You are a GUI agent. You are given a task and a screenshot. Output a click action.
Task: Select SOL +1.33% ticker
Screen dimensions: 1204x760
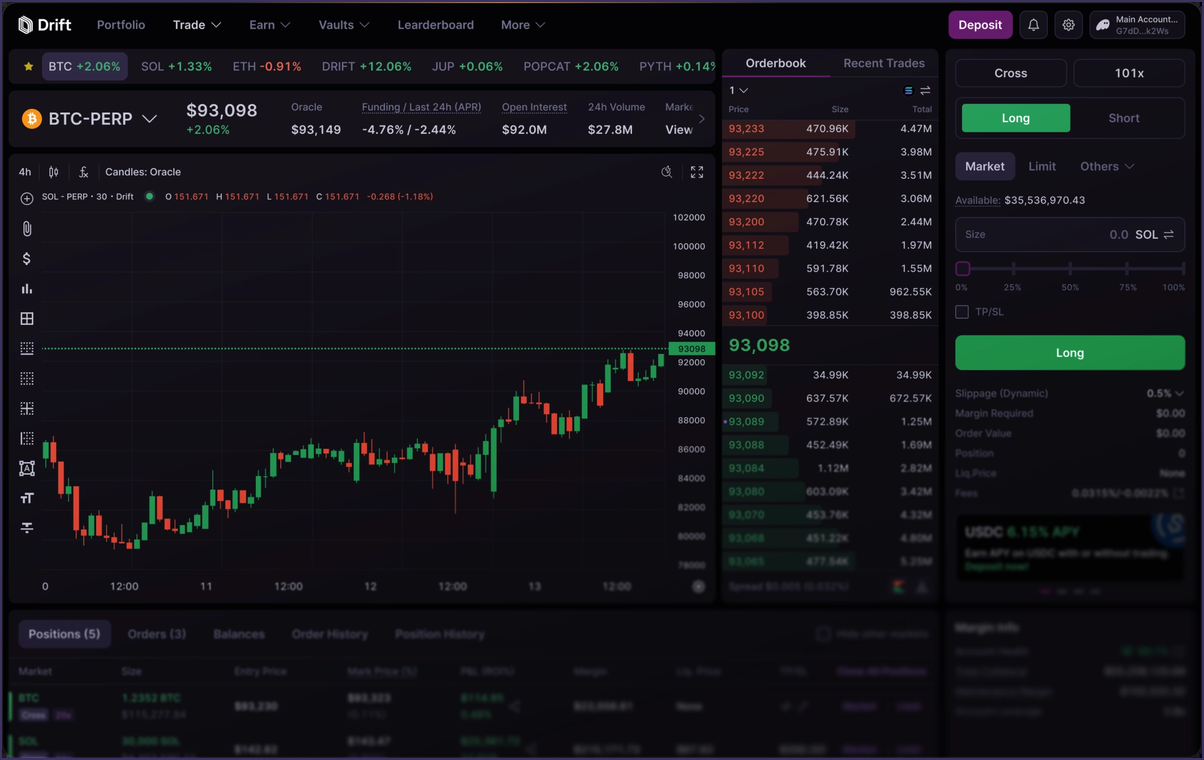click(176, 67)
